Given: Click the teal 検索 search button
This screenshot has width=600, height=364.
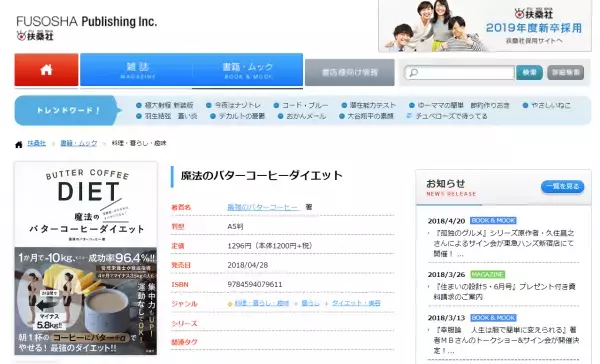Looking at the screenshot, I should (x=529, y=72).
